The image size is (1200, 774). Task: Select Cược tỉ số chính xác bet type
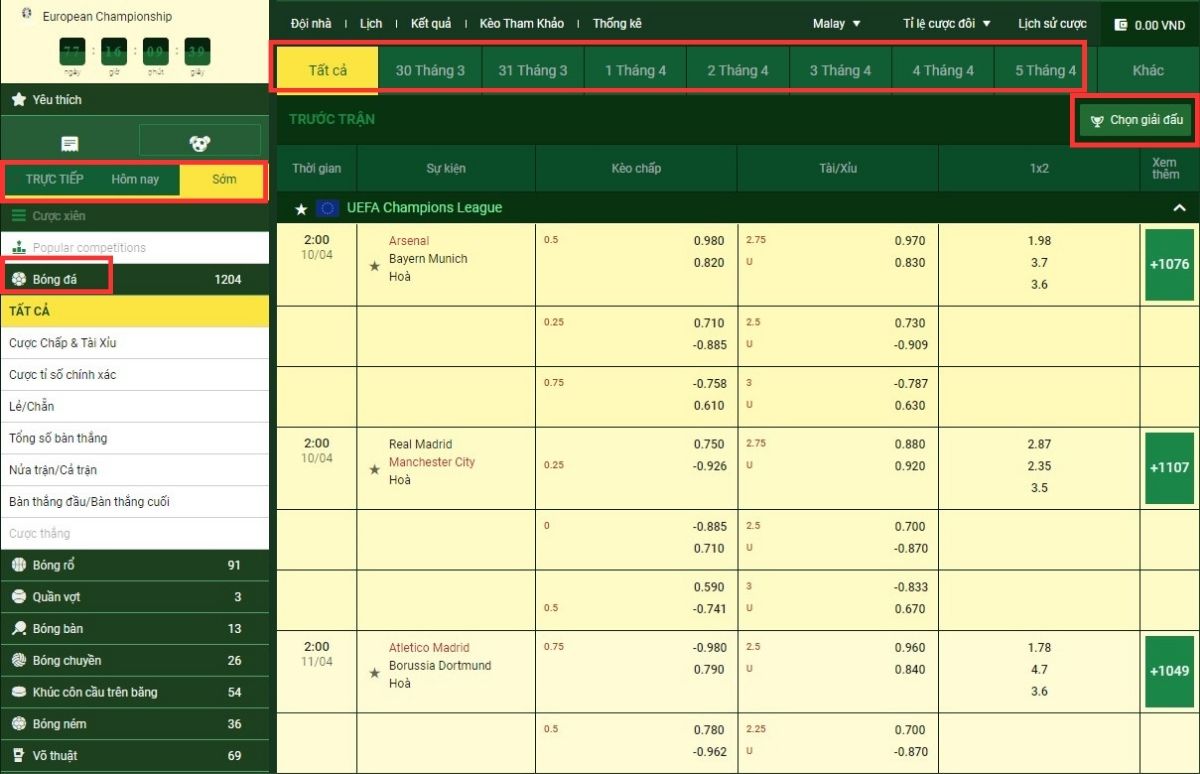pyautogui.click(x=62, y=375)
